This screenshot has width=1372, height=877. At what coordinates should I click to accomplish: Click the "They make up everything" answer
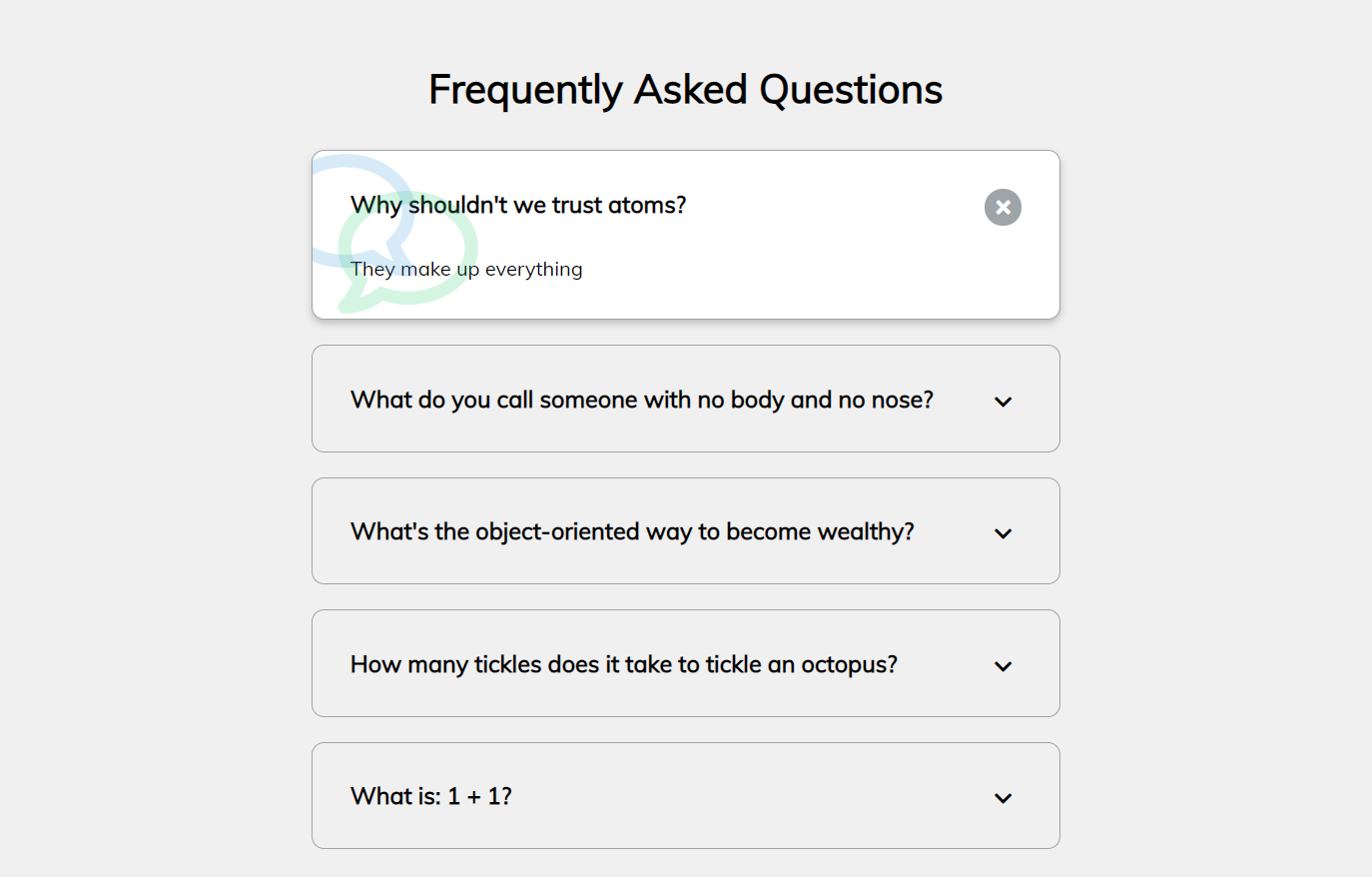pyautogui.click(x=466, y=270)
